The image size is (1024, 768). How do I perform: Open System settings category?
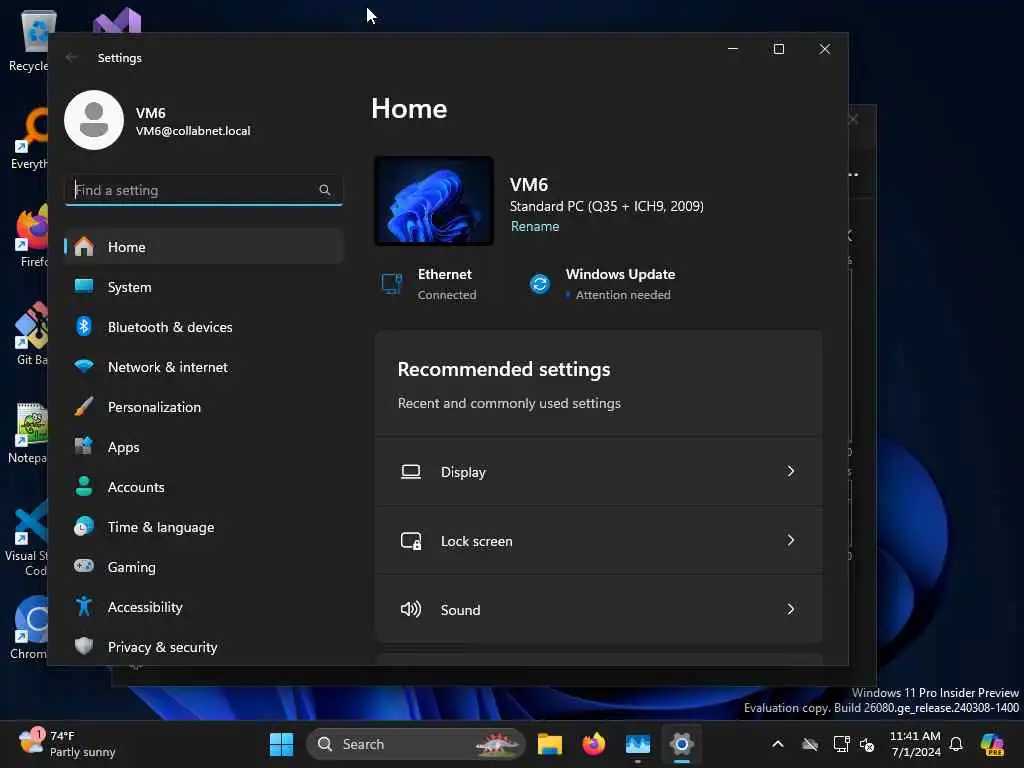point(204,287)
